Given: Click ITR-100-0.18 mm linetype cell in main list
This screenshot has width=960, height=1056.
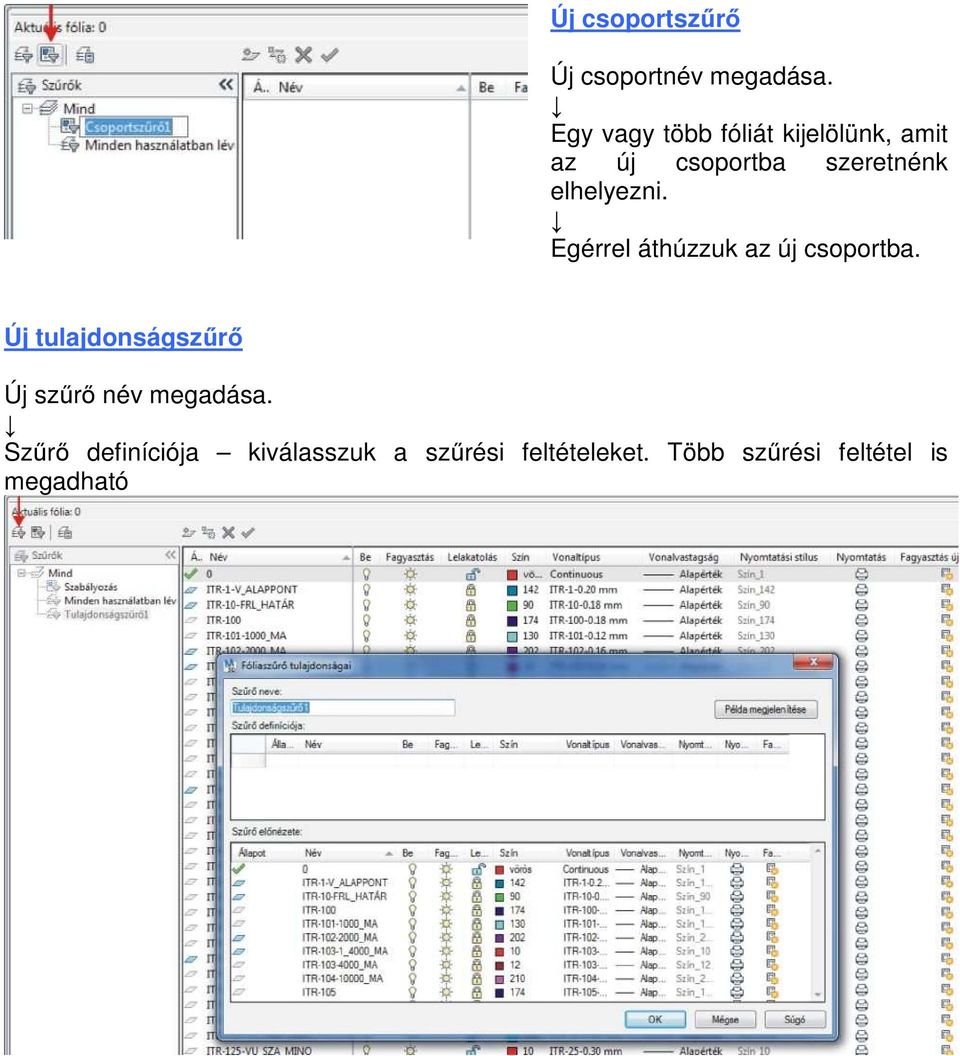Looking at the screenshot, I should click(x=589, y=620).
